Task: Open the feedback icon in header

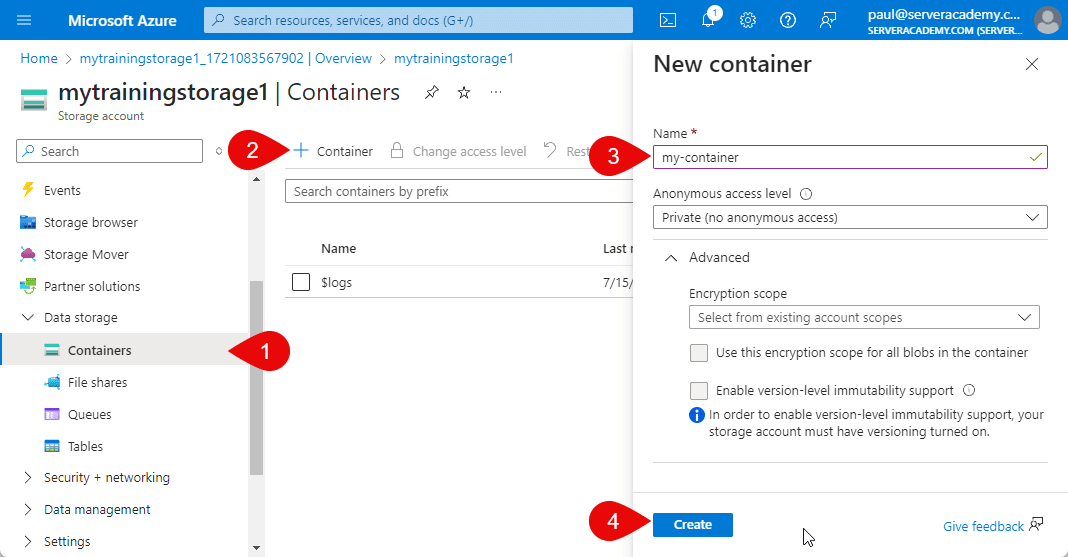Action: point(827,20)
